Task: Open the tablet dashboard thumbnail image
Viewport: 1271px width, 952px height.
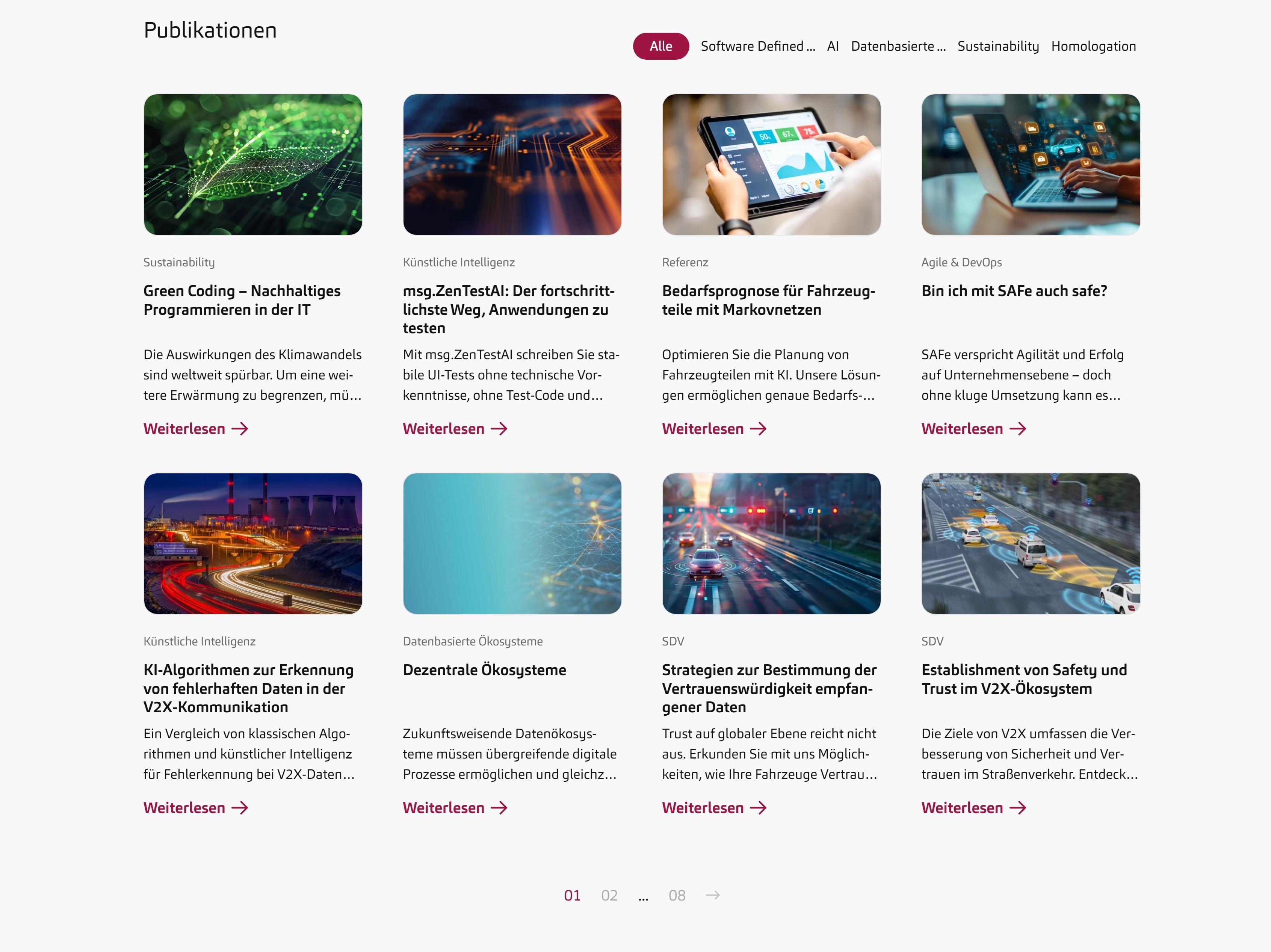Action: (771, 164)
